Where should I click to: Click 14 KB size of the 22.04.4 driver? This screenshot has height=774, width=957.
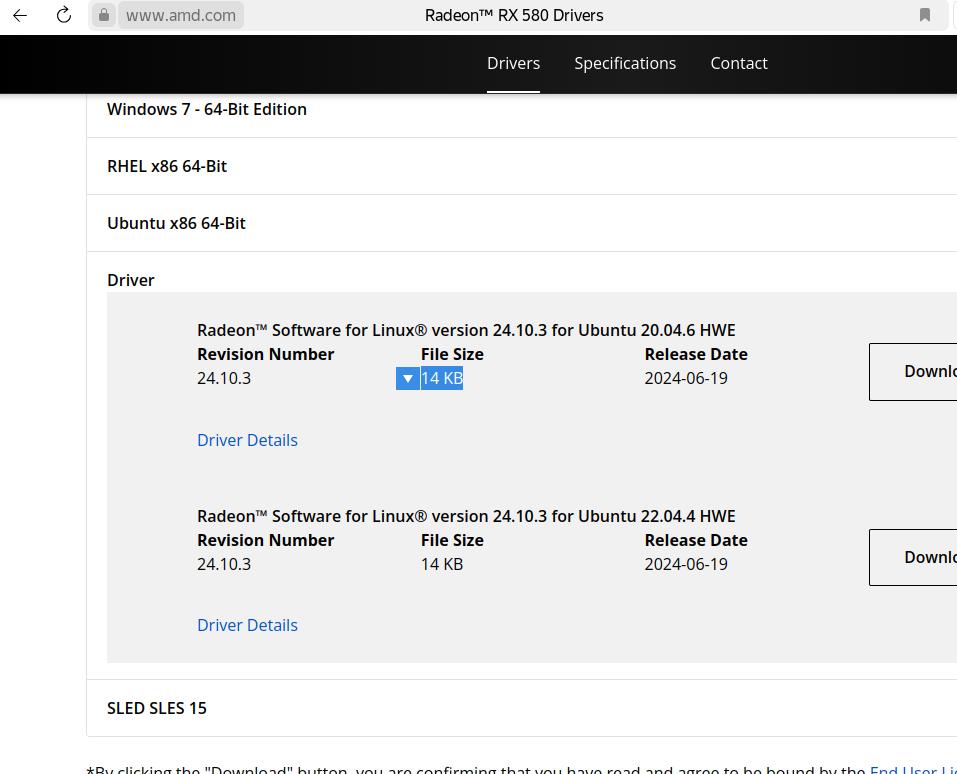click(x=442, y=564)
